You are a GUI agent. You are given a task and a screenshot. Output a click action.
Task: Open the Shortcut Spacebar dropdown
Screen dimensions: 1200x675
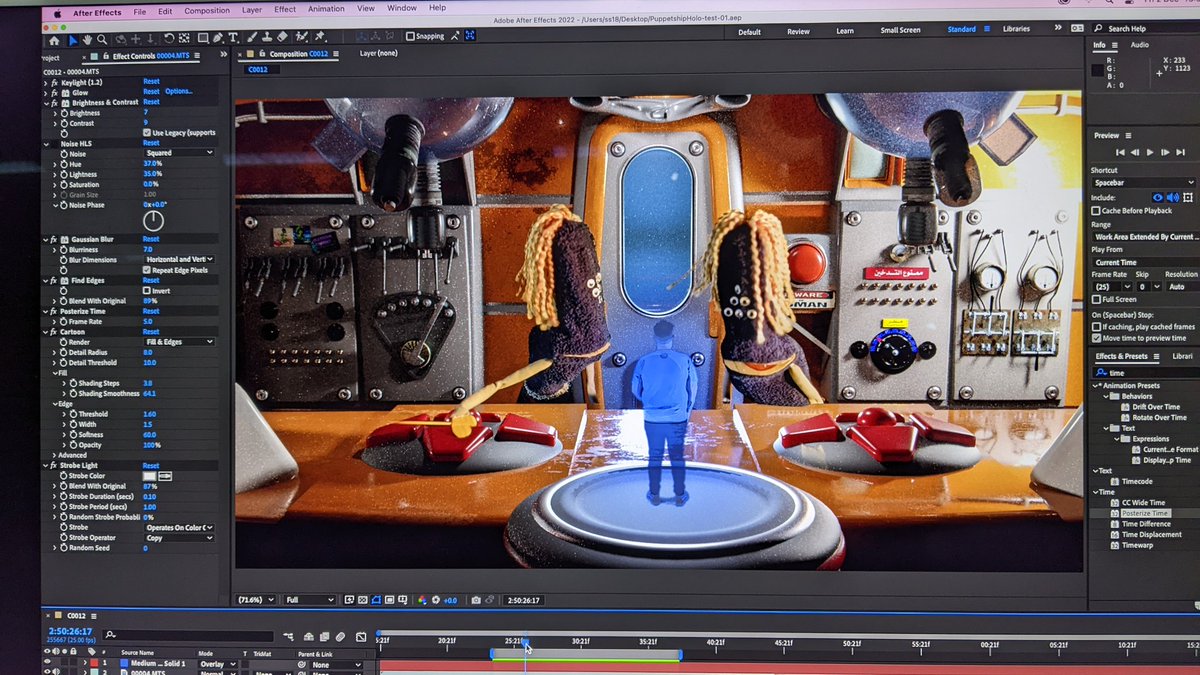[1143, 182]
